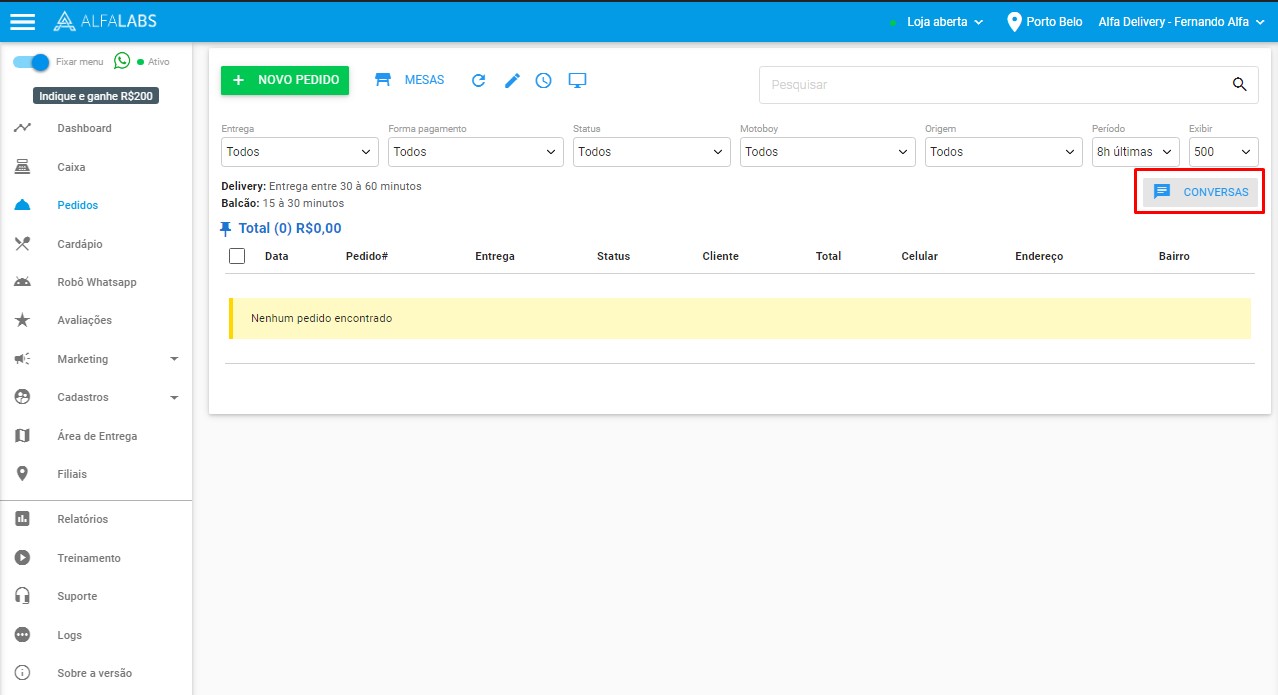Toggle the Fixar menu switch

pyautogui.click(x=32, y=62)
